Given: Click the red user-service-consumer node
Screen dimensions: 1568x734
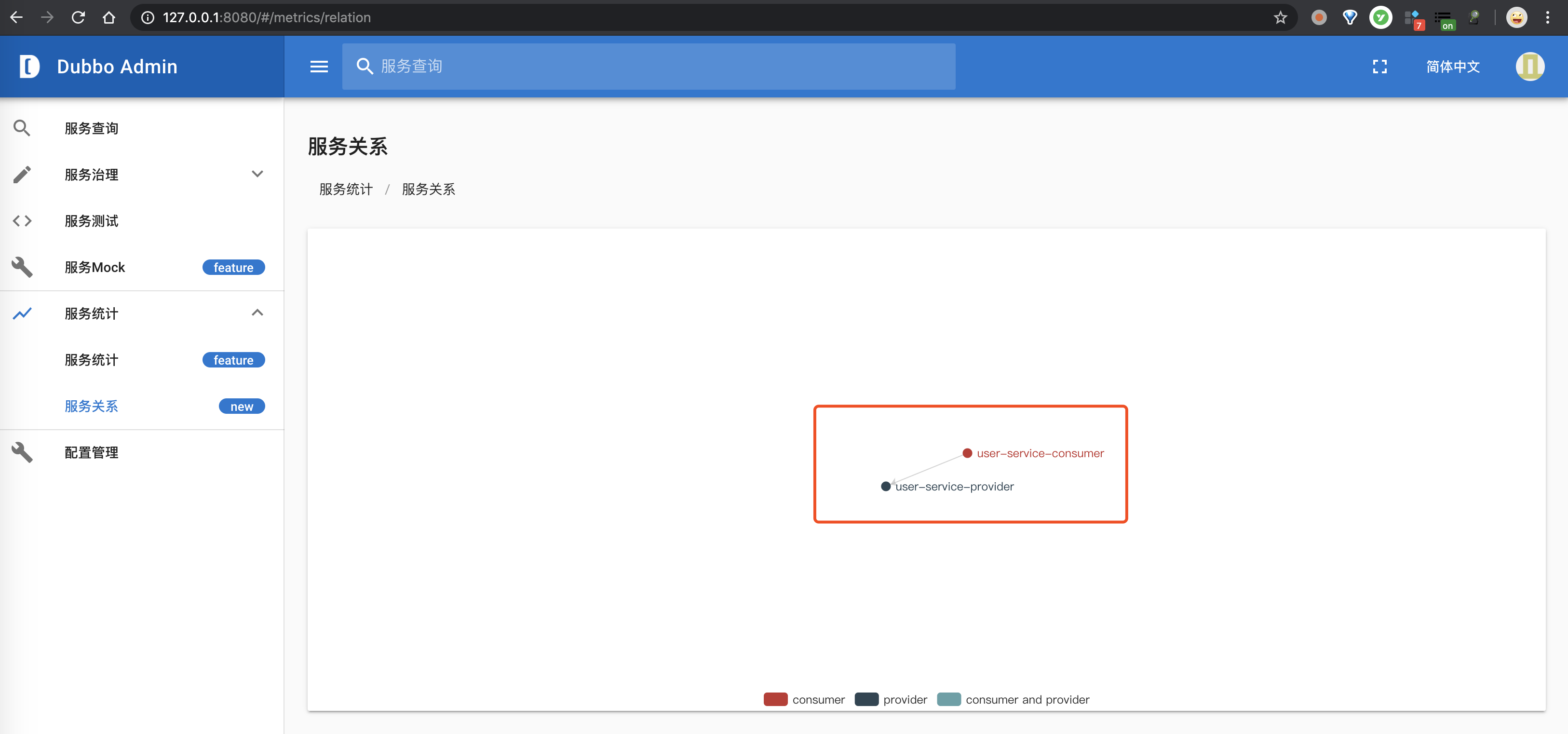Looking at the screenshot, I should coord(967,453).
